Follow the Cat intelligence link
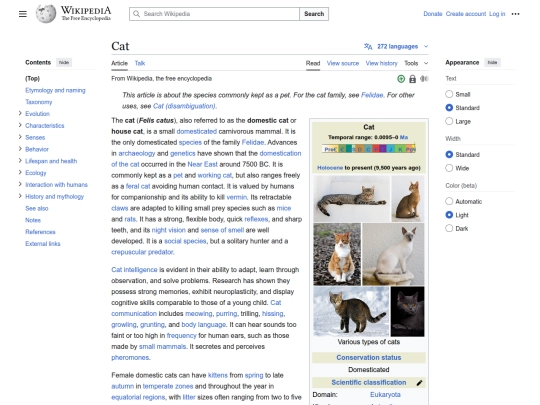Image resolution: width=540 pixels, height=405 pixels. coord(134,270)
